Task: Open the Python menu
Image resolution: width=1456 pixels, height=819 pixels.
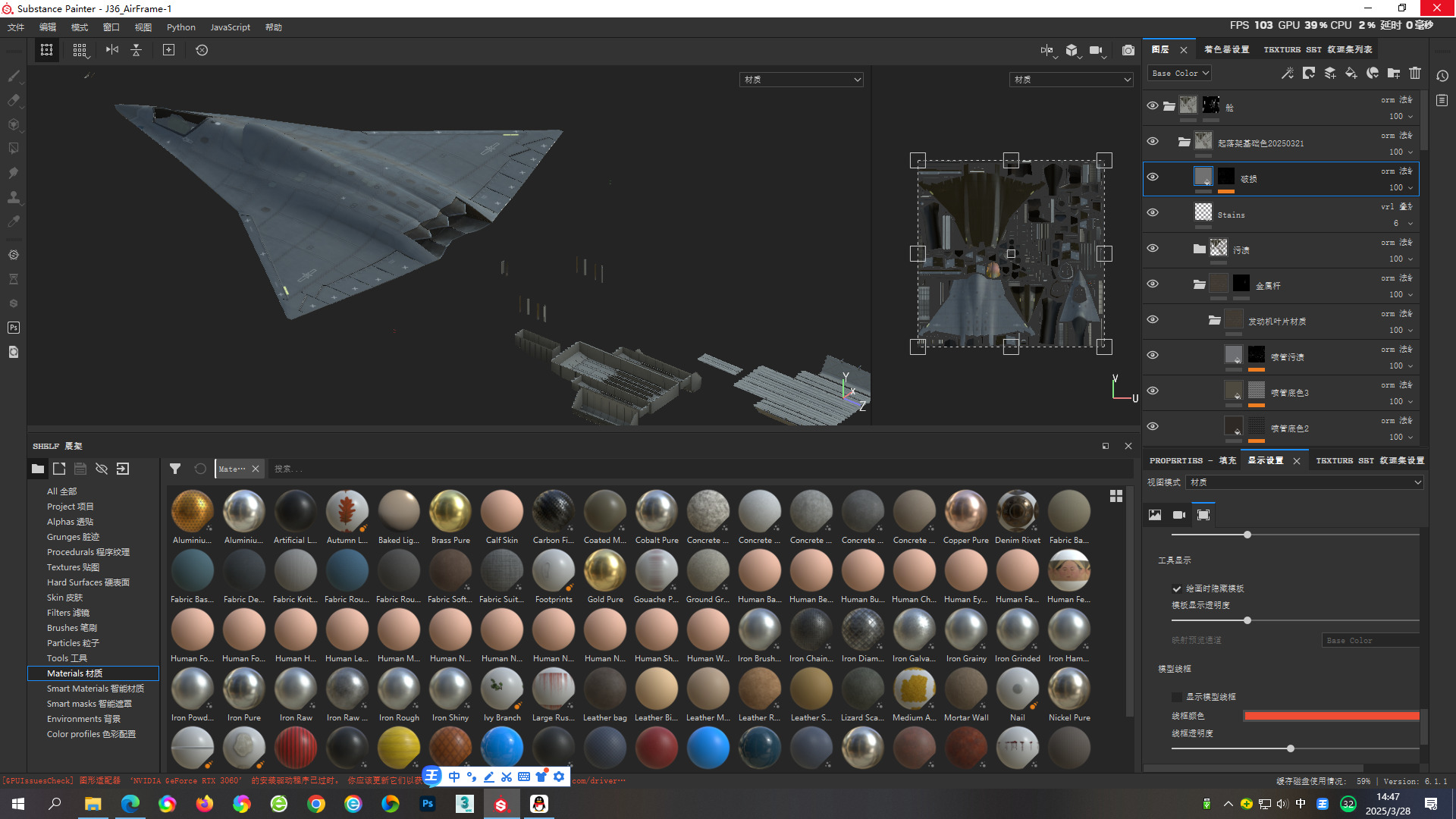Action: pyautogui.click(x=180, y=27)
